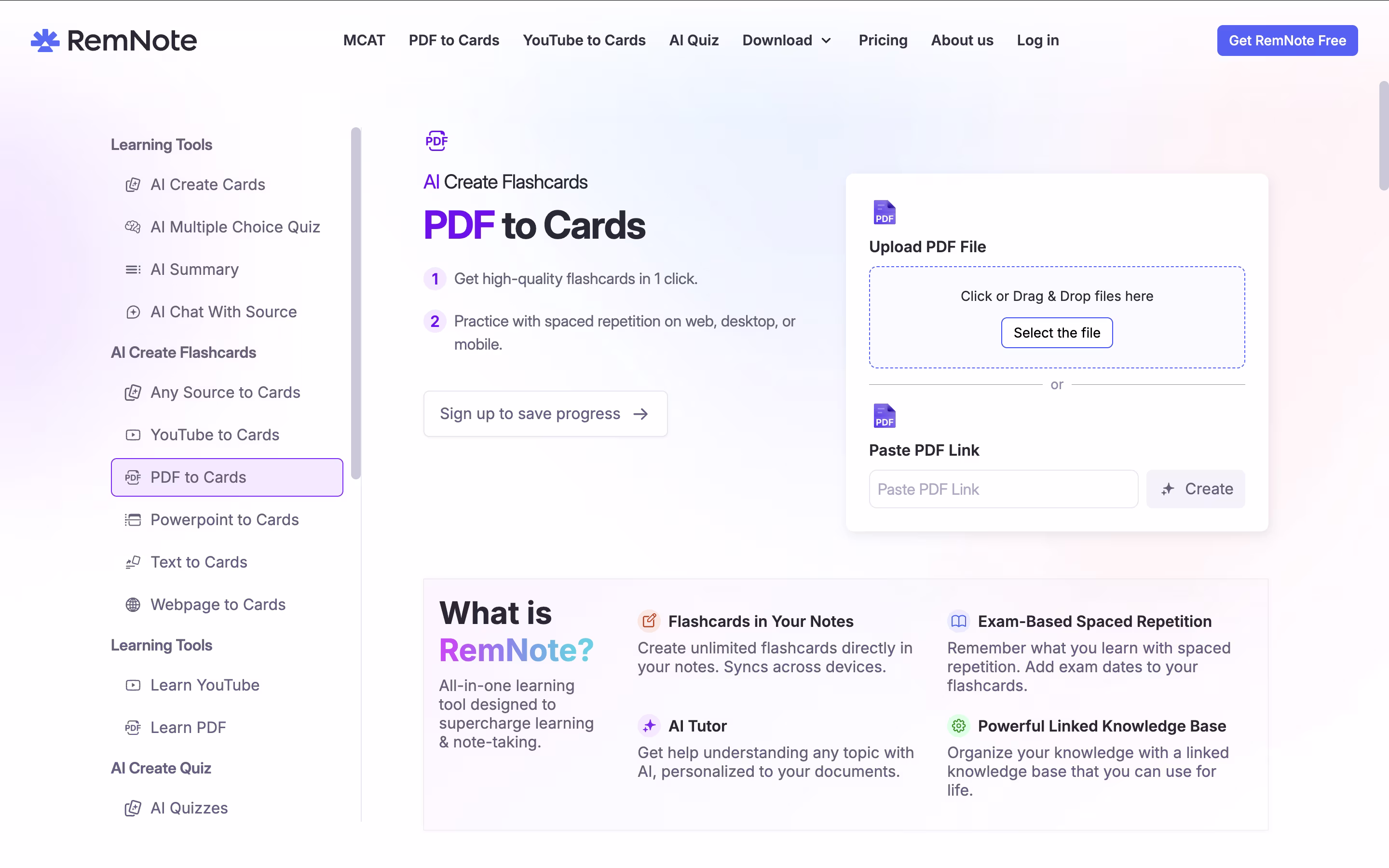The width and height of the screenshot is (1389, 868).
Task: Click the PDF file icon above Upload PDF File
Action: [x=885, y=212]
